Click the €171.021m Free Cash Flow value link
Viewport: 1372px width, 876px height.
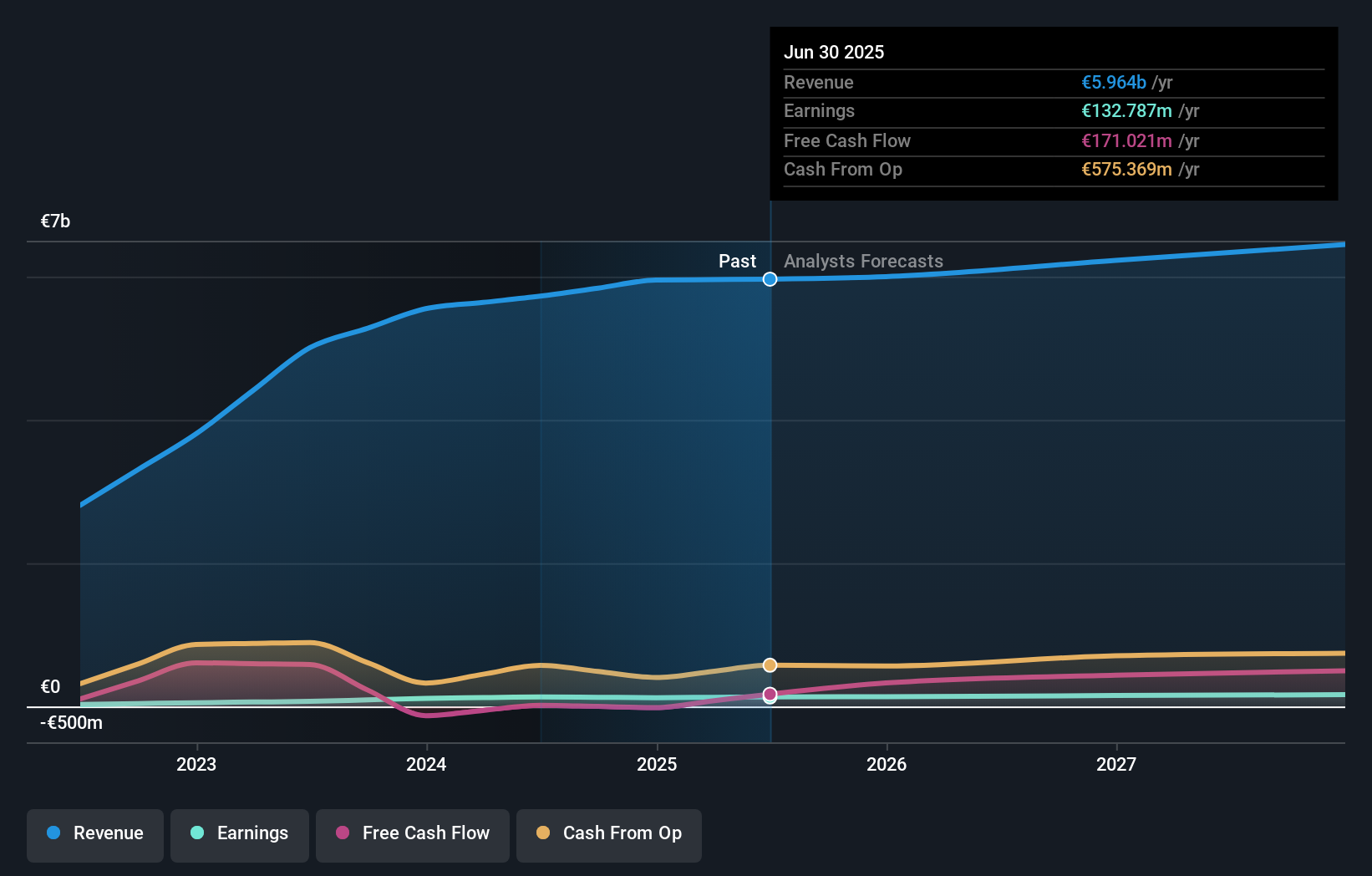1126,140
